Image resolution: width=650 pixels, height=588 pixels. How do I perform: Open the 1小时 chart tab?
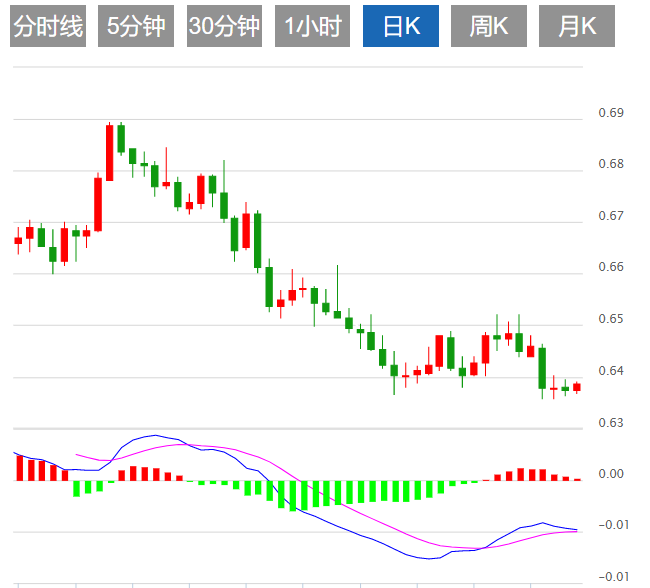click(312, 26)
